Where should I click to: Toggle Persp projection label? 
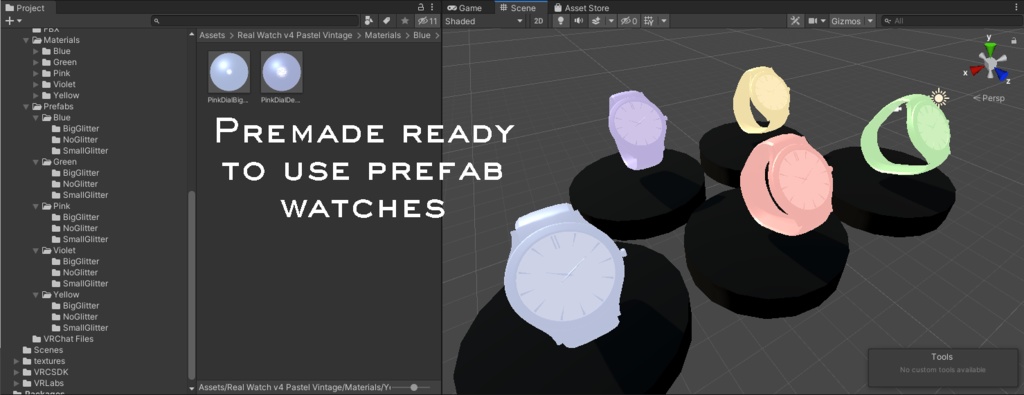pyautogui.click(x=989, y=98)
